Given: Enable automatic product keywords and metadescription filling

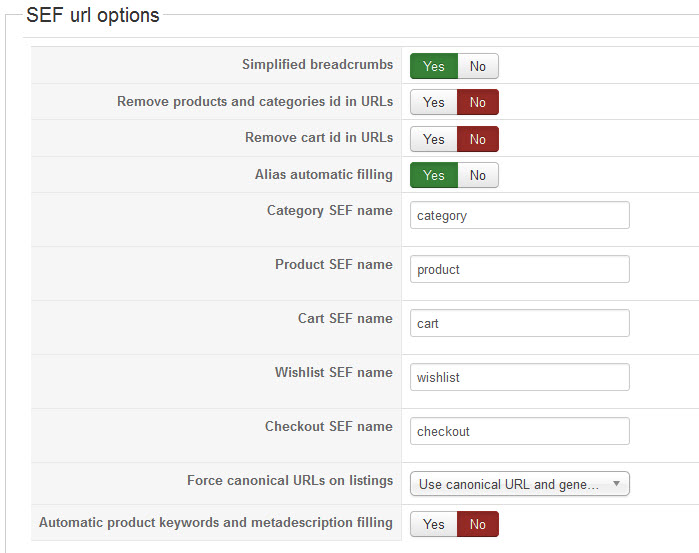Looking at the screenshot, I should pyautogui.click(x=434, y=524).
